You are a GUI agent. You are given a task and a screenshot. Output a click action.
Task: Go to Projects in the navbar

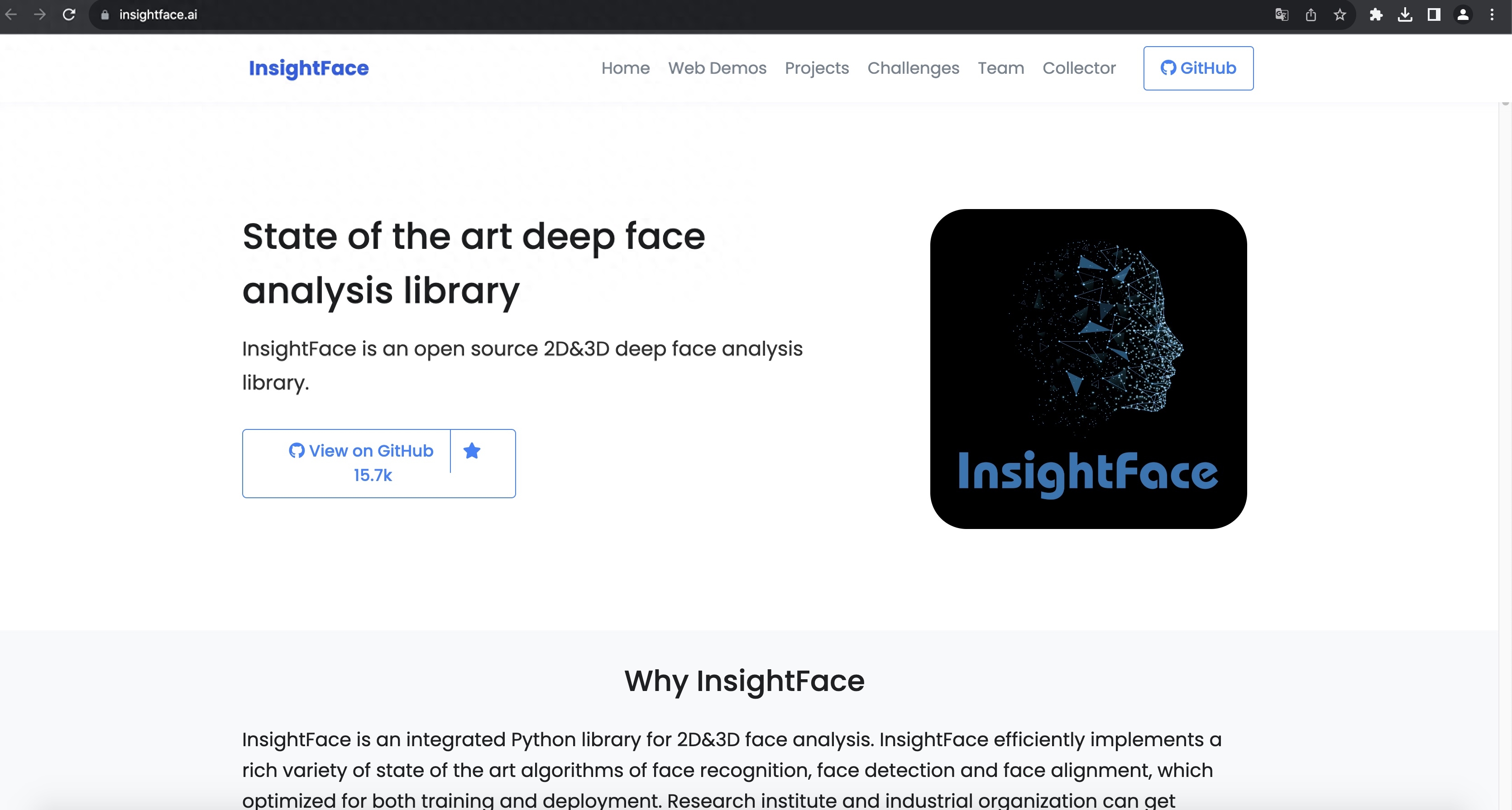[x=817, y=68]
